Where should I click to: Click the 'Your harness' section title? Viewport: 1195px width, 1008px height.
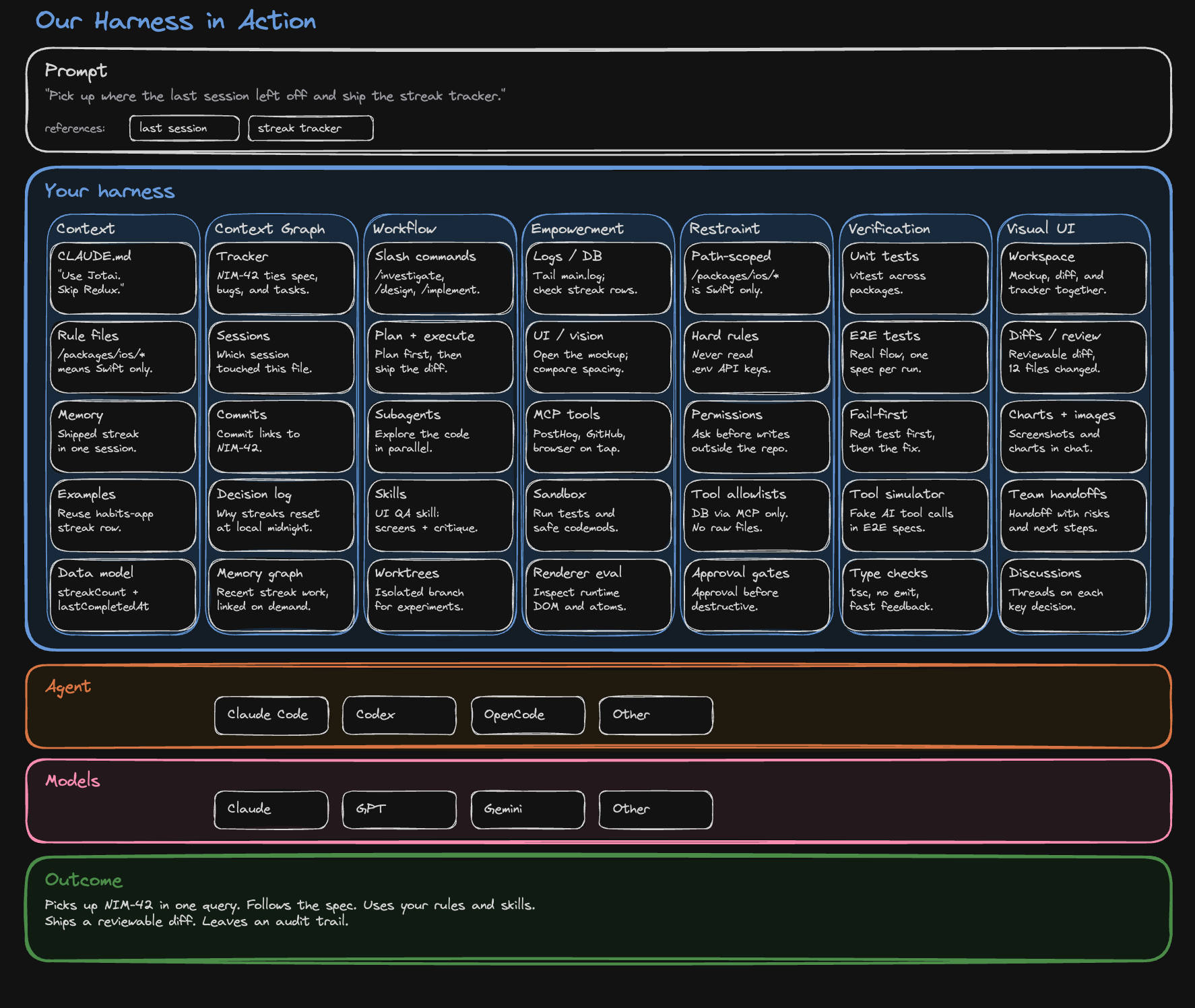point(110,191)
